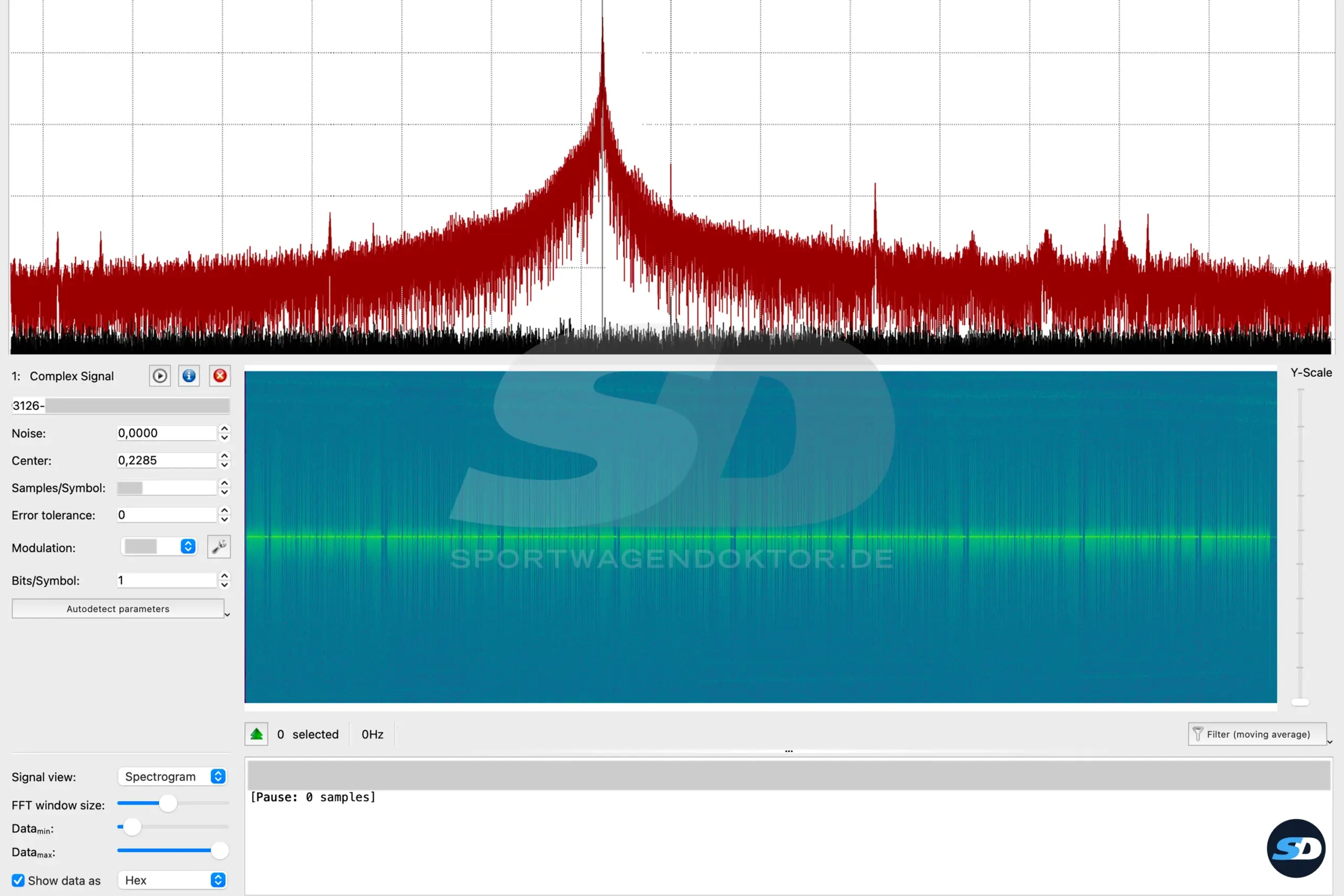The height and width of the screenshot is (896, 1344).
Task: Decrease the Center value stepper
Action: [x=225, y=465]
